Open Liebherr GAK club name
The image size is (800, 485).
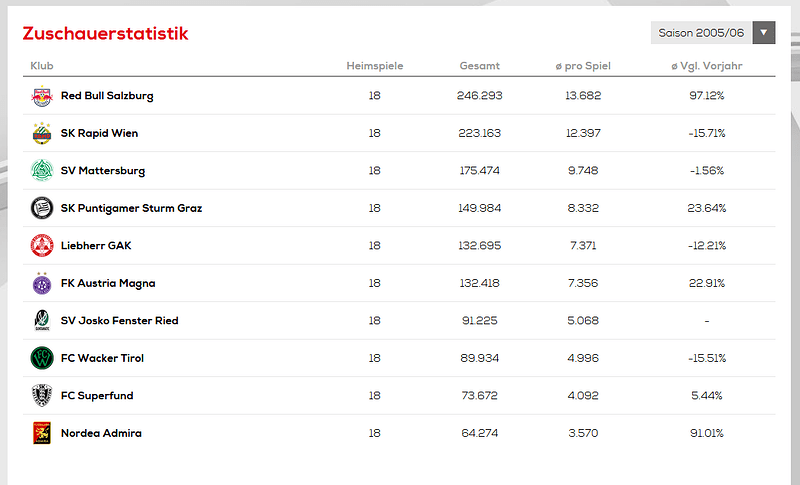click(96, 246)
